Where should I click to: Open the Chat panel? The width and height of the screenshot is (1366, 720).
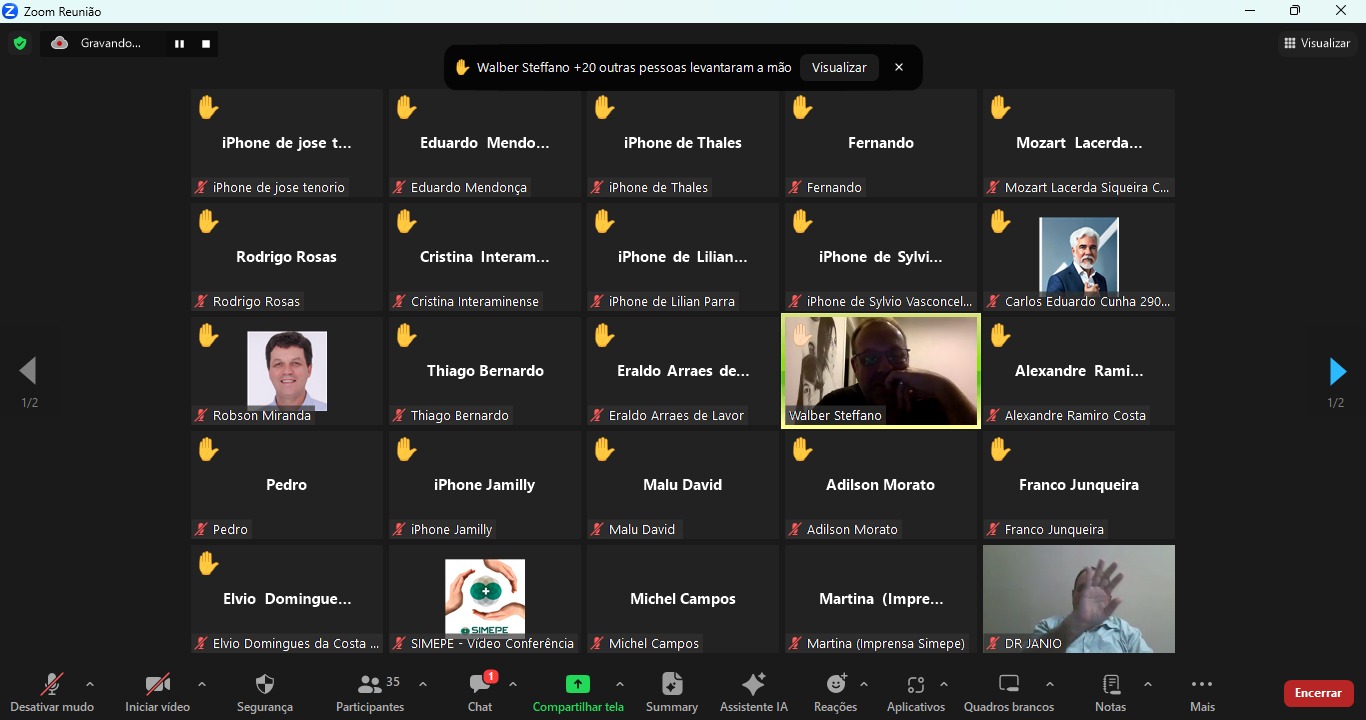tap(480, 692)
